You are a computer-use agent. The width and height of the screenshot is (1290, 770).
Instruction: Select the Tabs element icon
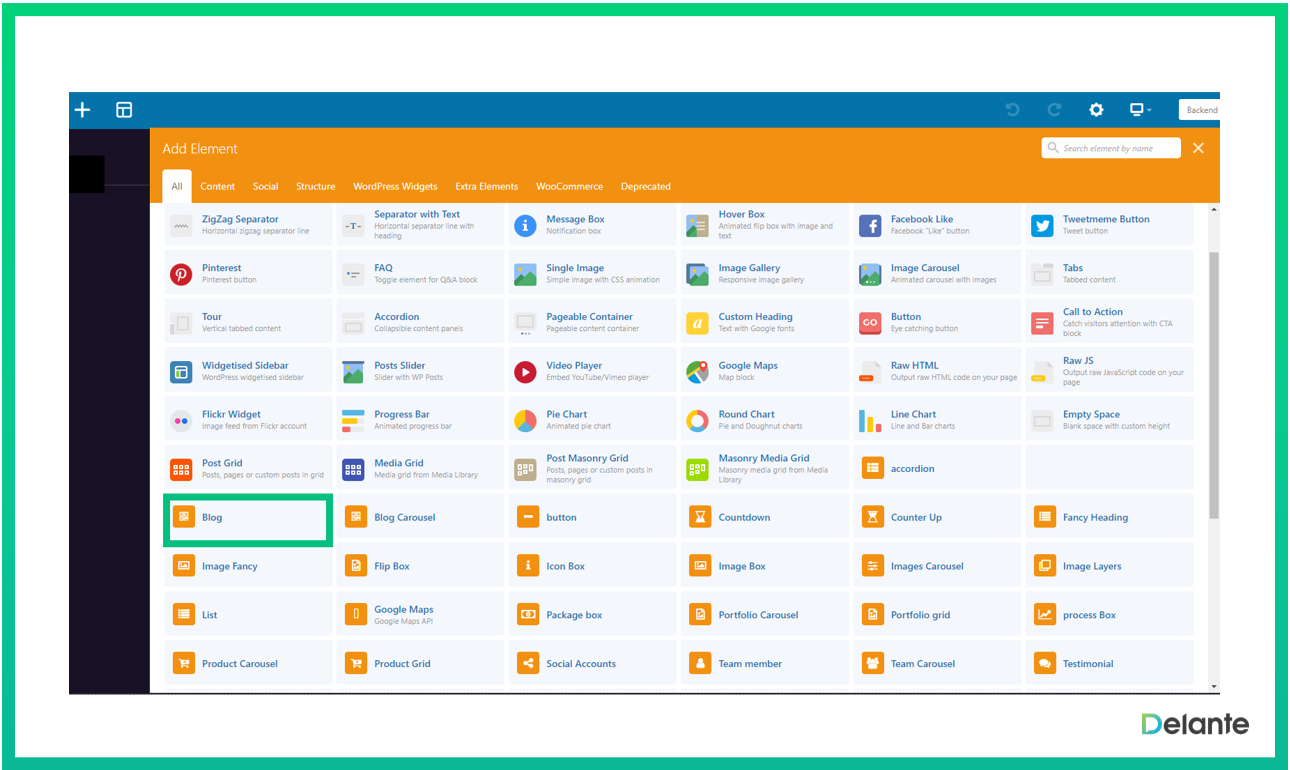pos(1042,274)
